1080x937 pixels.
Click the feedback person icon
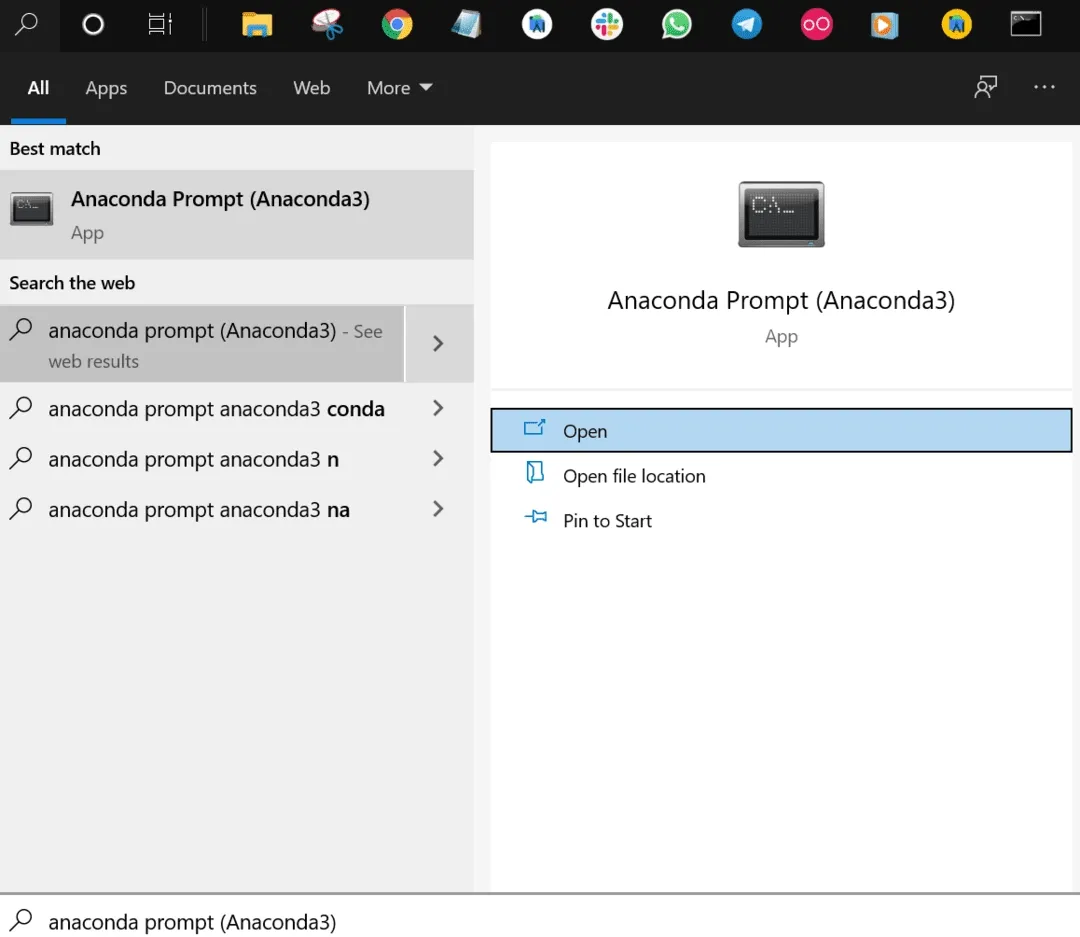coord(986,87)
